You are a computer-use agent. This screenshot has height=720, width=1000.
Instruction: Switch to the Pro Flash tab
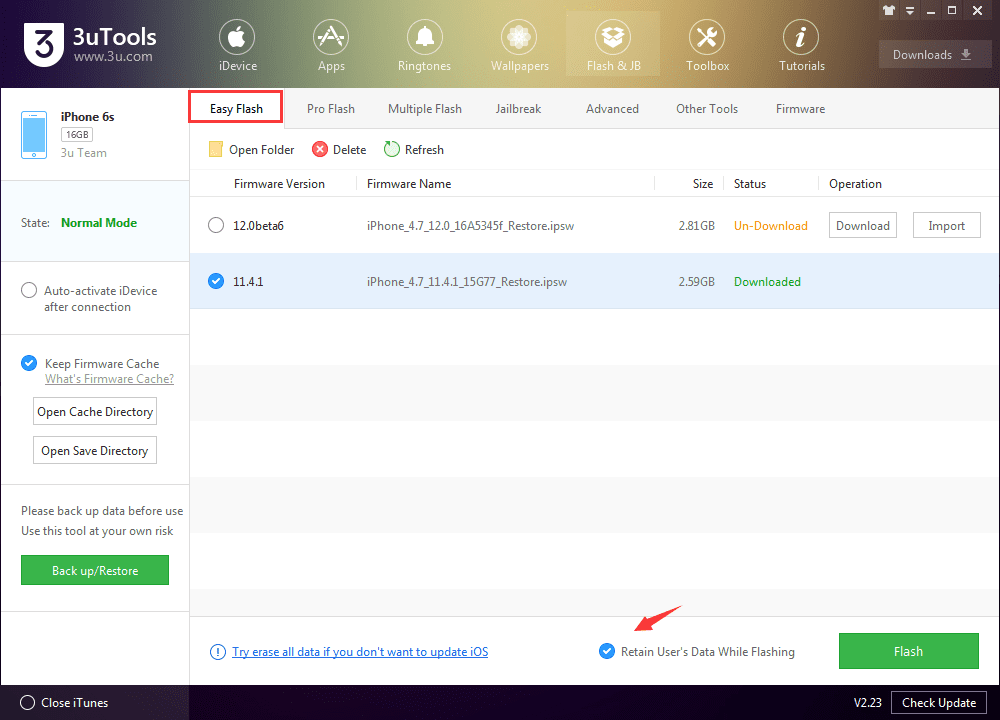331,108
